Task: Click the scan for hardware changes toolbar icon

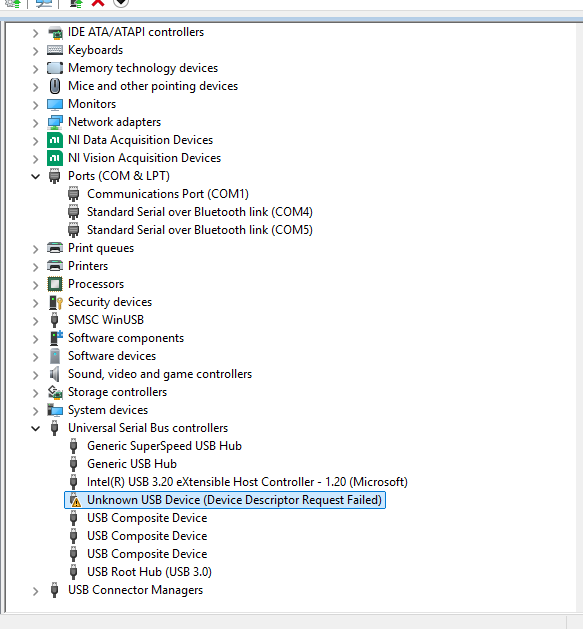Action: (x=44, y=3)
